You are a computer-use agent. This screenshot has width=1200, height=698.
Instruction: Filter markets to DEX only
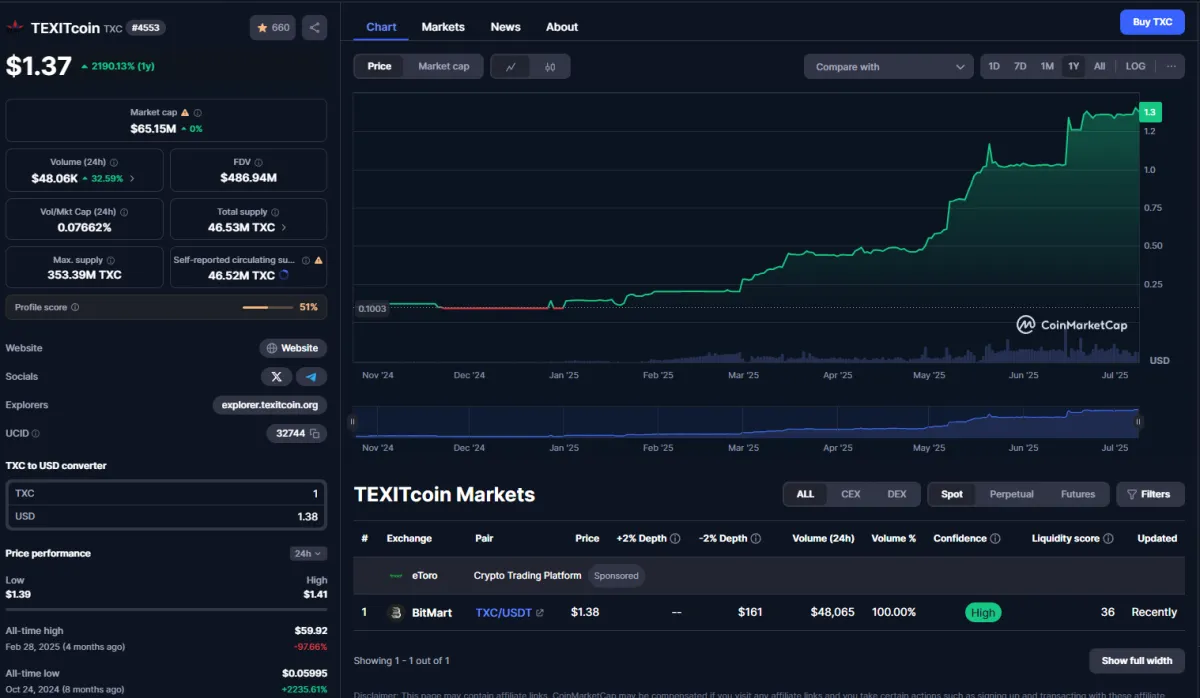point(897,494)
